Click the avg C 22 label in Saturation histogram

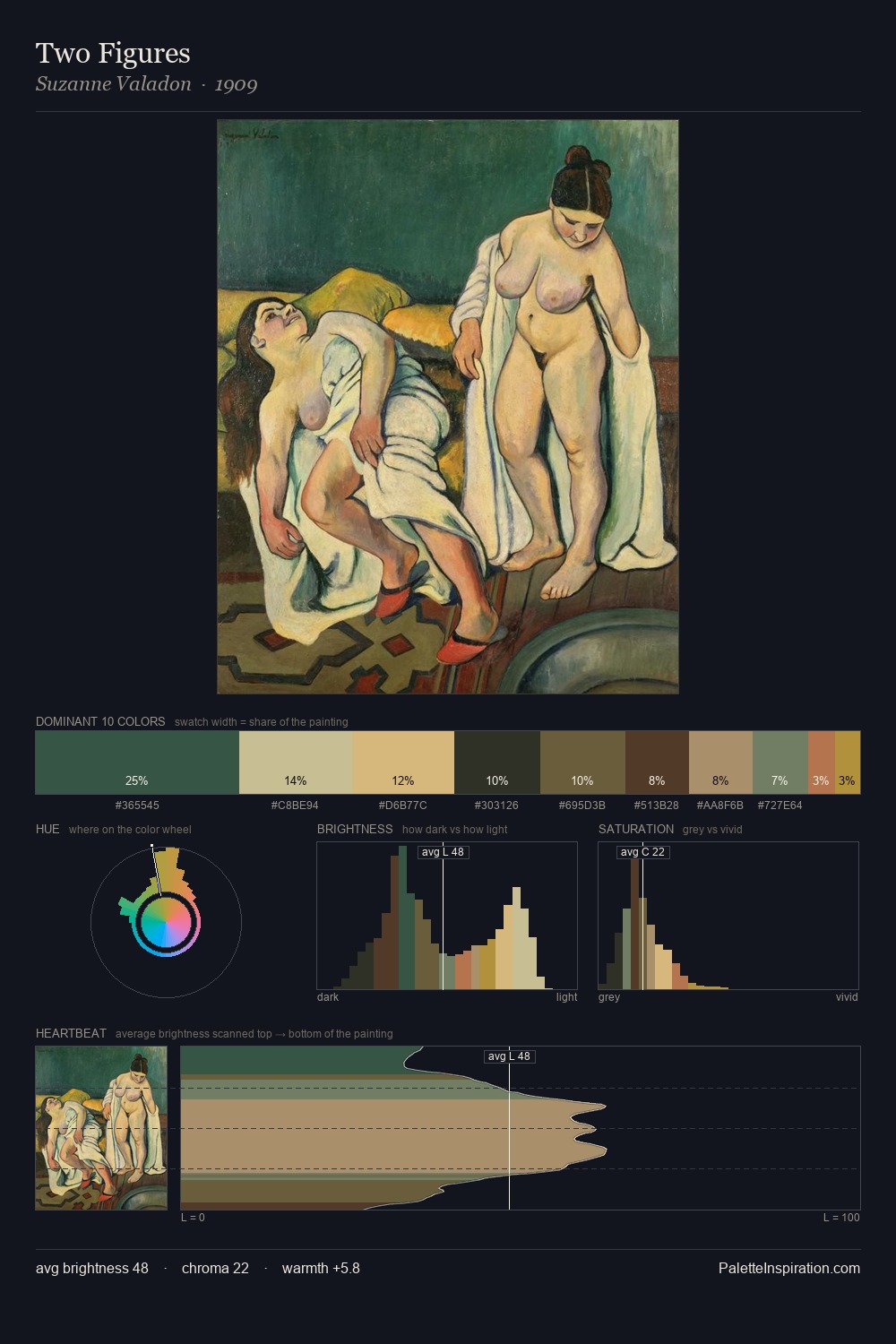pyautogui.click(x=642, y=852)
